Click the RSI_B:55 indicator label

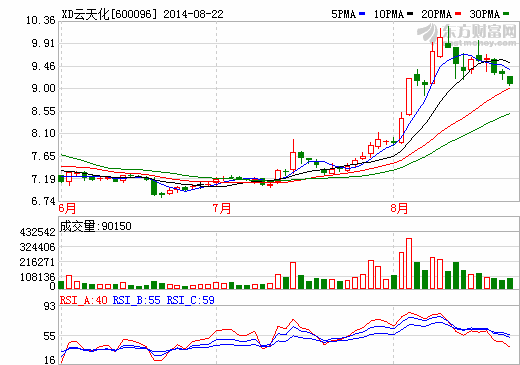(137, 300)
